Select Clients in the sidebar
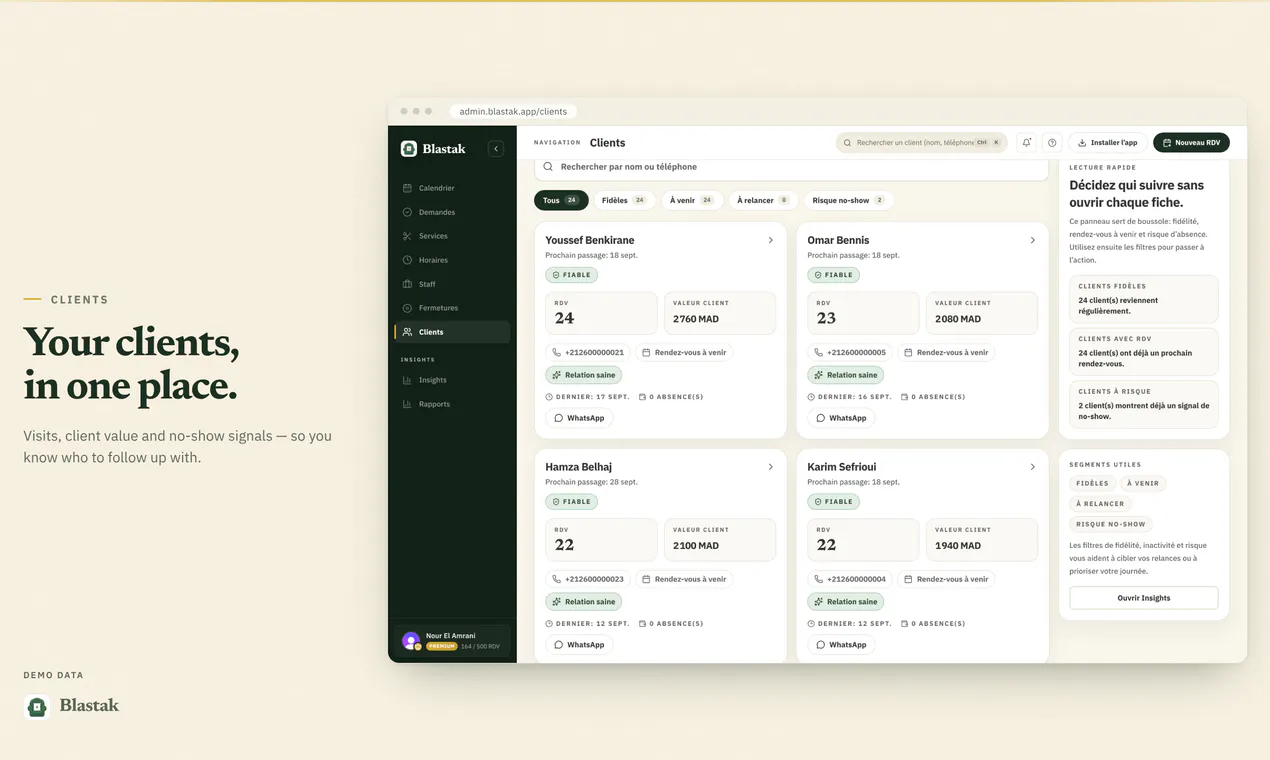Image resolution: width=1270 pixels, height=760 pixels. pyautogui.click(x=452, y=332)
